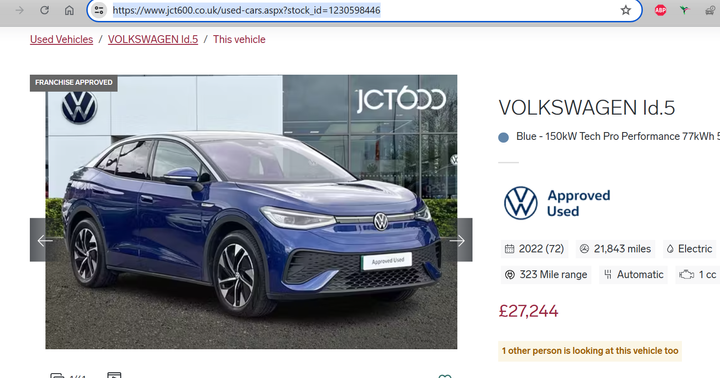Image resolution: width=720 pixels, height=378 pixels.
Task: Focus the jct600.co.uk URL address field
Action: [x=363, y=10]
